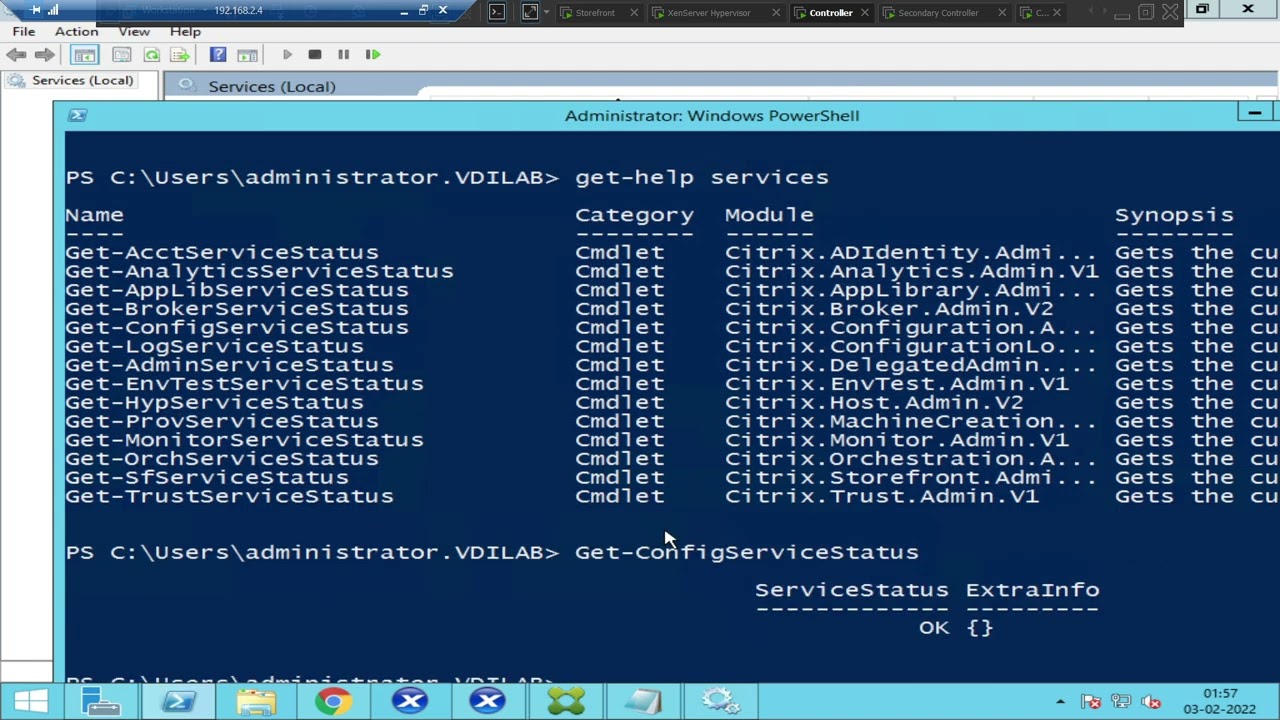The height and width of the screenshot is (720, 1280).
Task: Open the second Citrix taskbar icon
Action: [x=488, y=702]
